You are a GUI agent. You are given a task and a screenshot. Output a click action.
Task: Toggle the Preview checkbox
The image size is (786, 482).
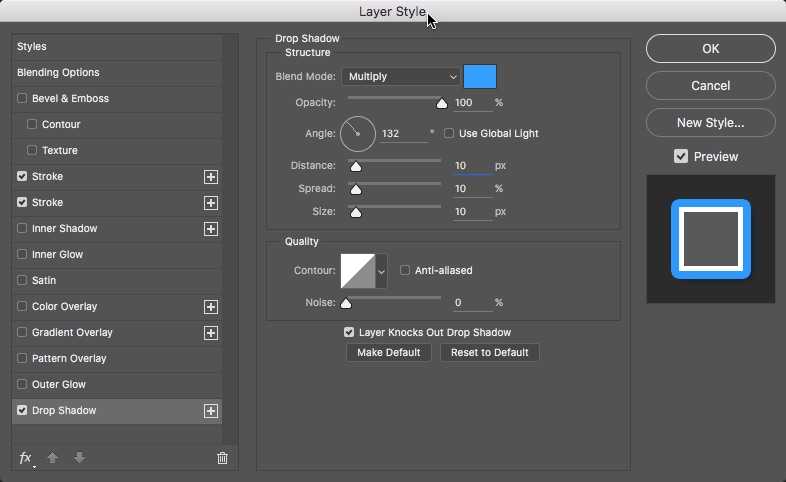pyautogui.click(x=681, y=156)
